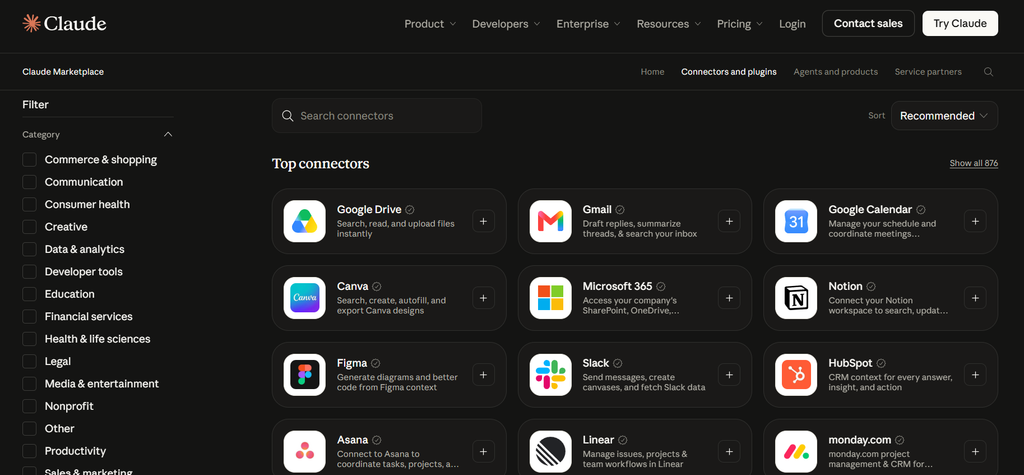Check the Media & entertainment filter
This screenshot has height=475, width=1024.
[x=29, y=384]
